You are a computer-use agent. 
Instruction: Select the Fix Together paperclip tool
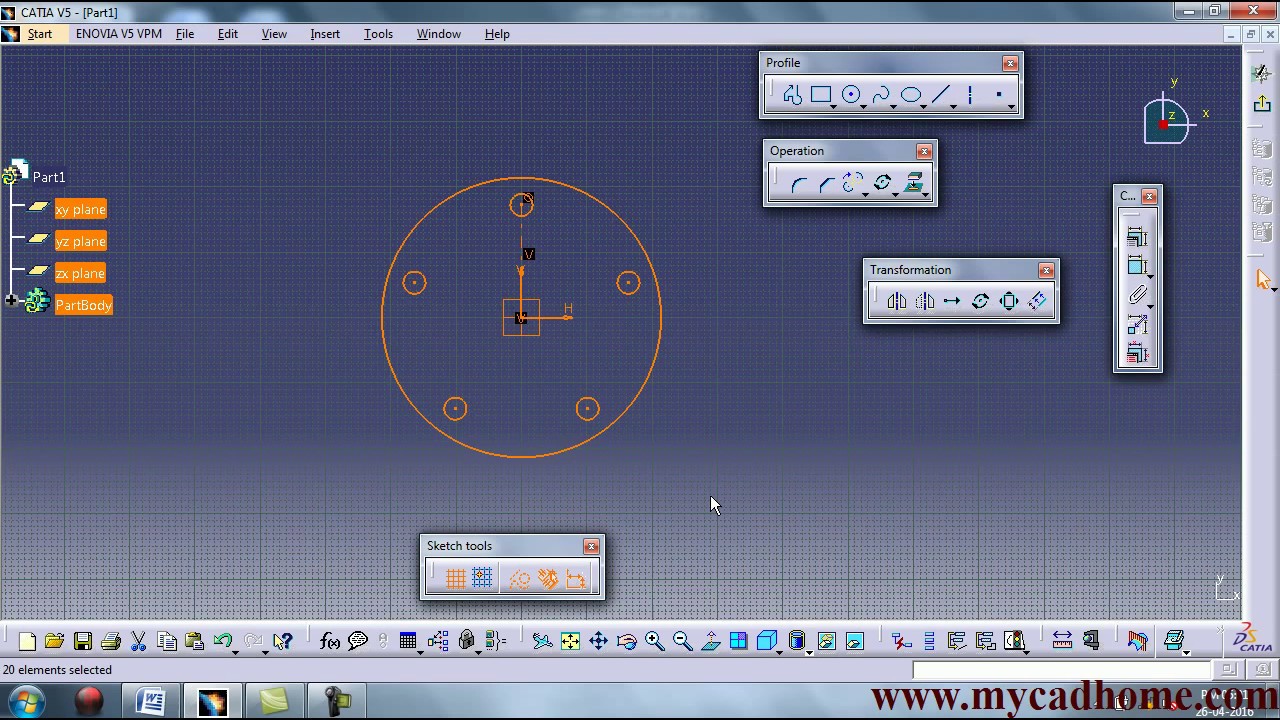1137,295
